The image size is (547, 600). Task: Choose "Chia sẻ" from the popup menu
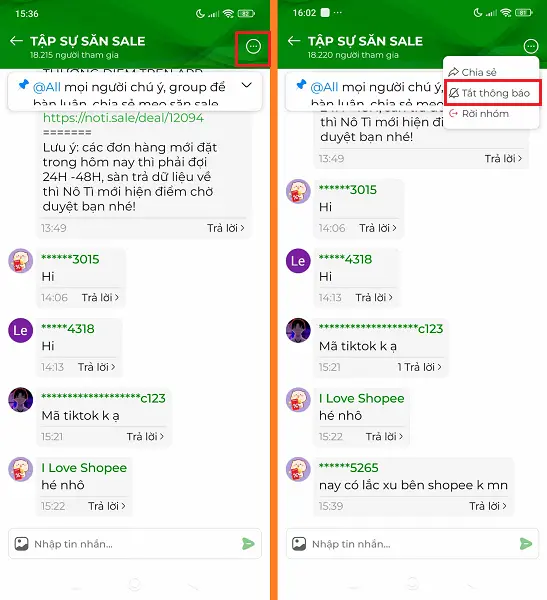(x=473, y=72)
